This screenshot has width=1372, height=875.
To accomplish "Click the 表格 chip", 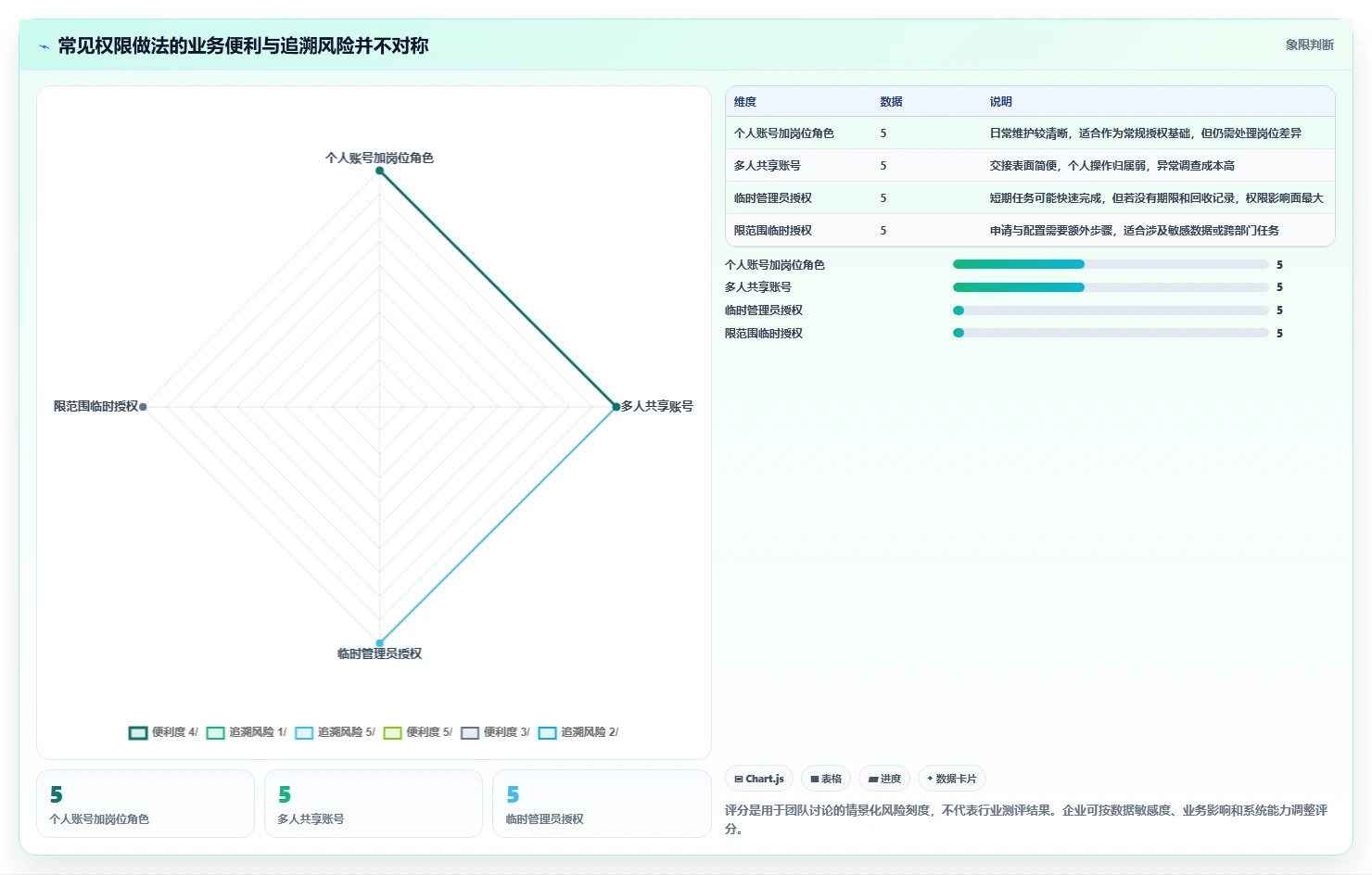I will pyautogui.click(x=826, y=779).
